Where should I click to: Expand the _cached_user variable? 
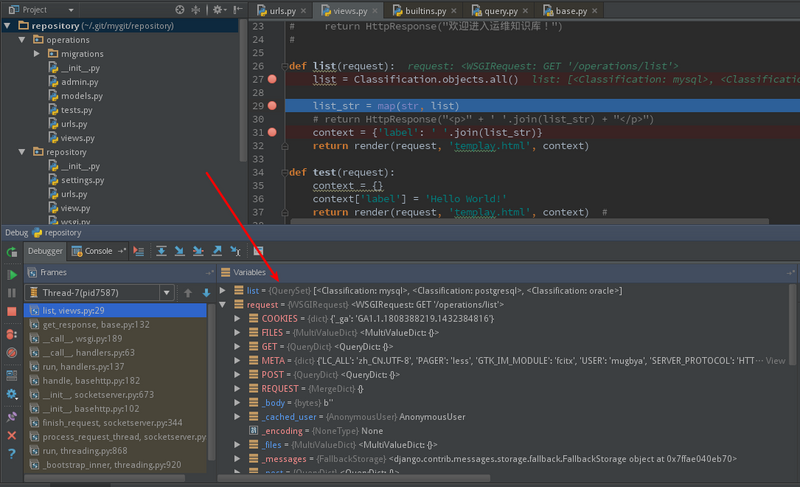click(237, 417)
